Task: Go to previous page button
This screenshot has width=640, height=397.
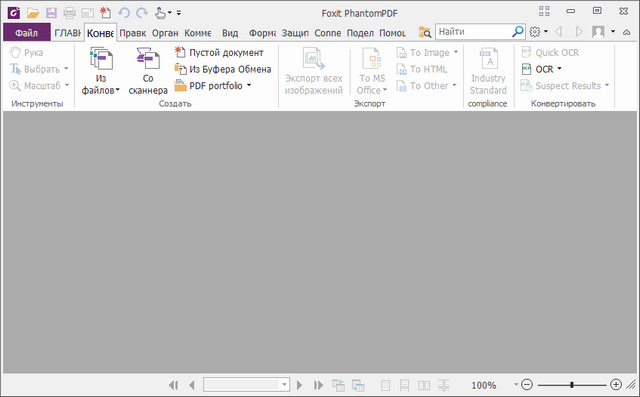Action: click(x=191, y=385)
